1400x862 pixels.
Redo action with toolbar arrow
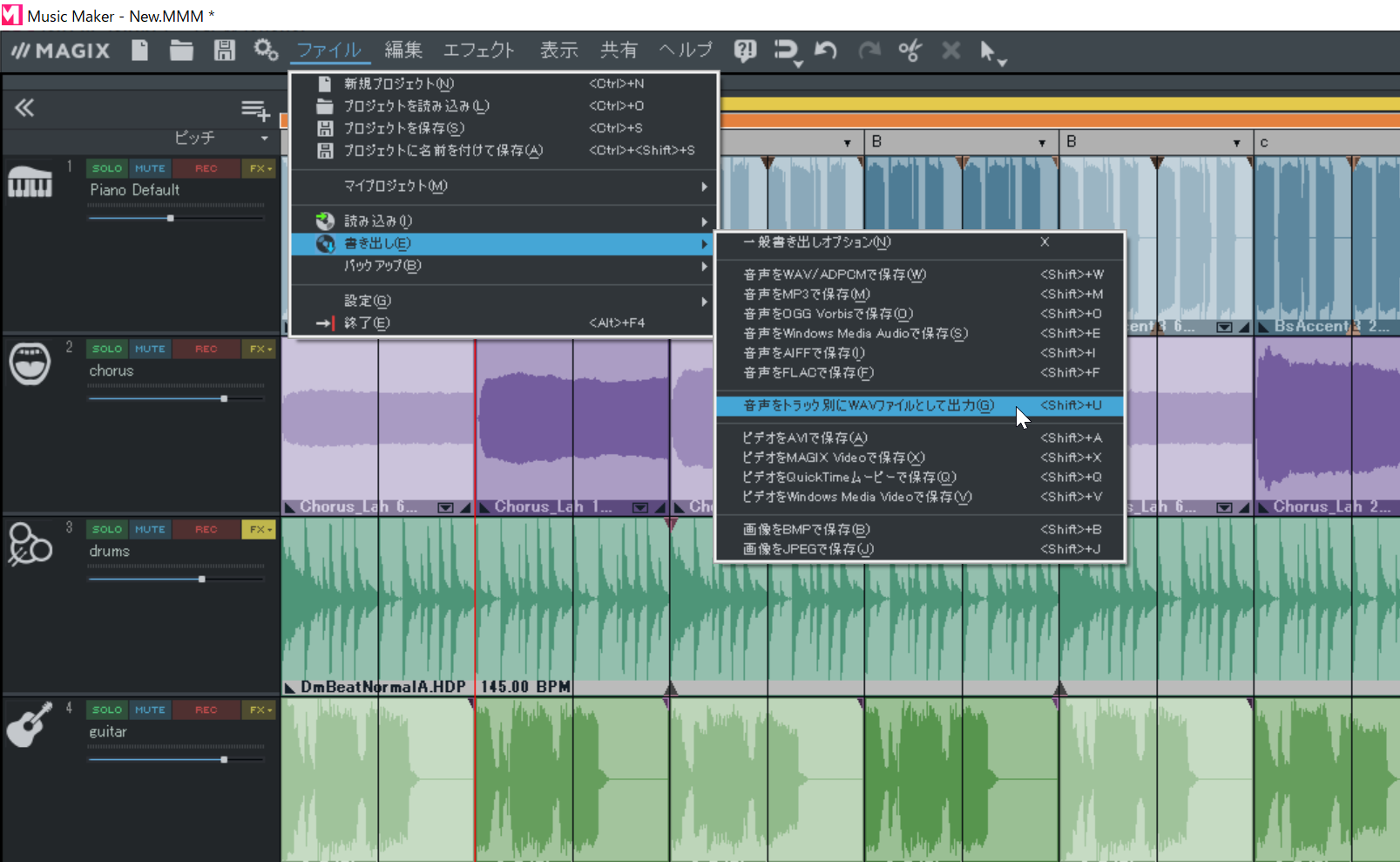click(x=869, y=51)
